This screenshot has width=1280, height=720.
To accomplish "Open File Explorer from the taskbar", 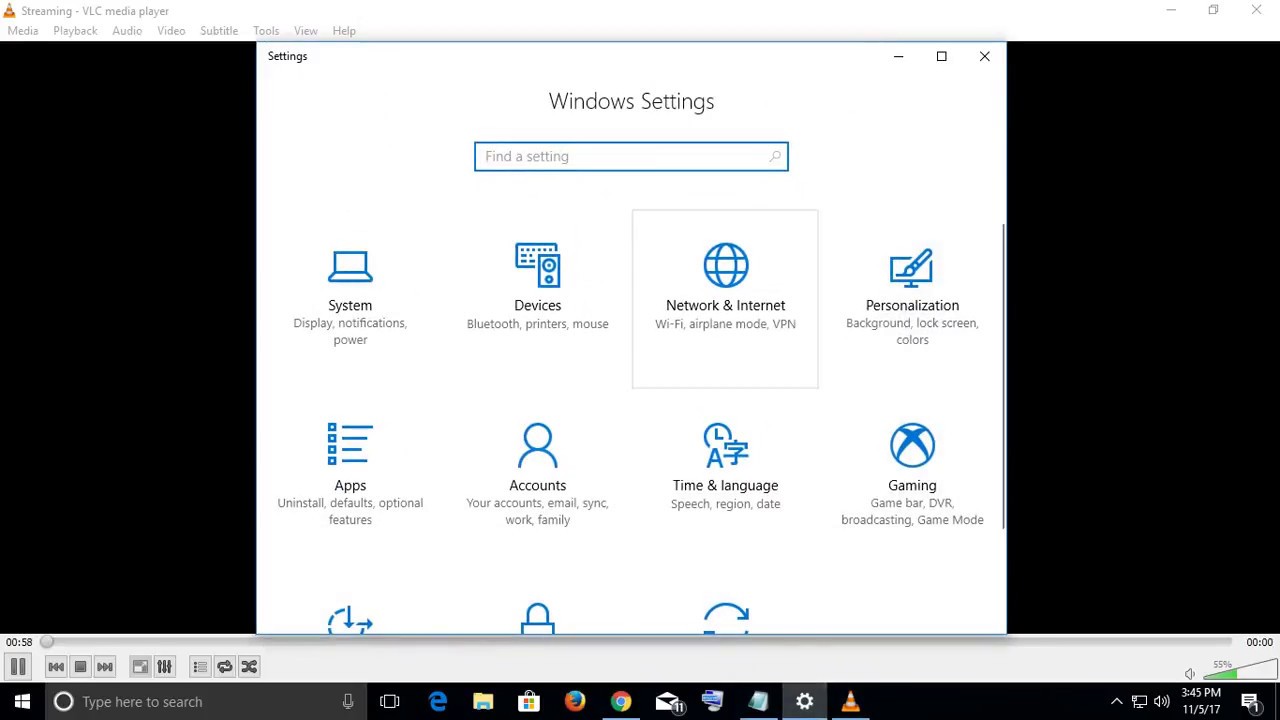I will pos(483,702).
